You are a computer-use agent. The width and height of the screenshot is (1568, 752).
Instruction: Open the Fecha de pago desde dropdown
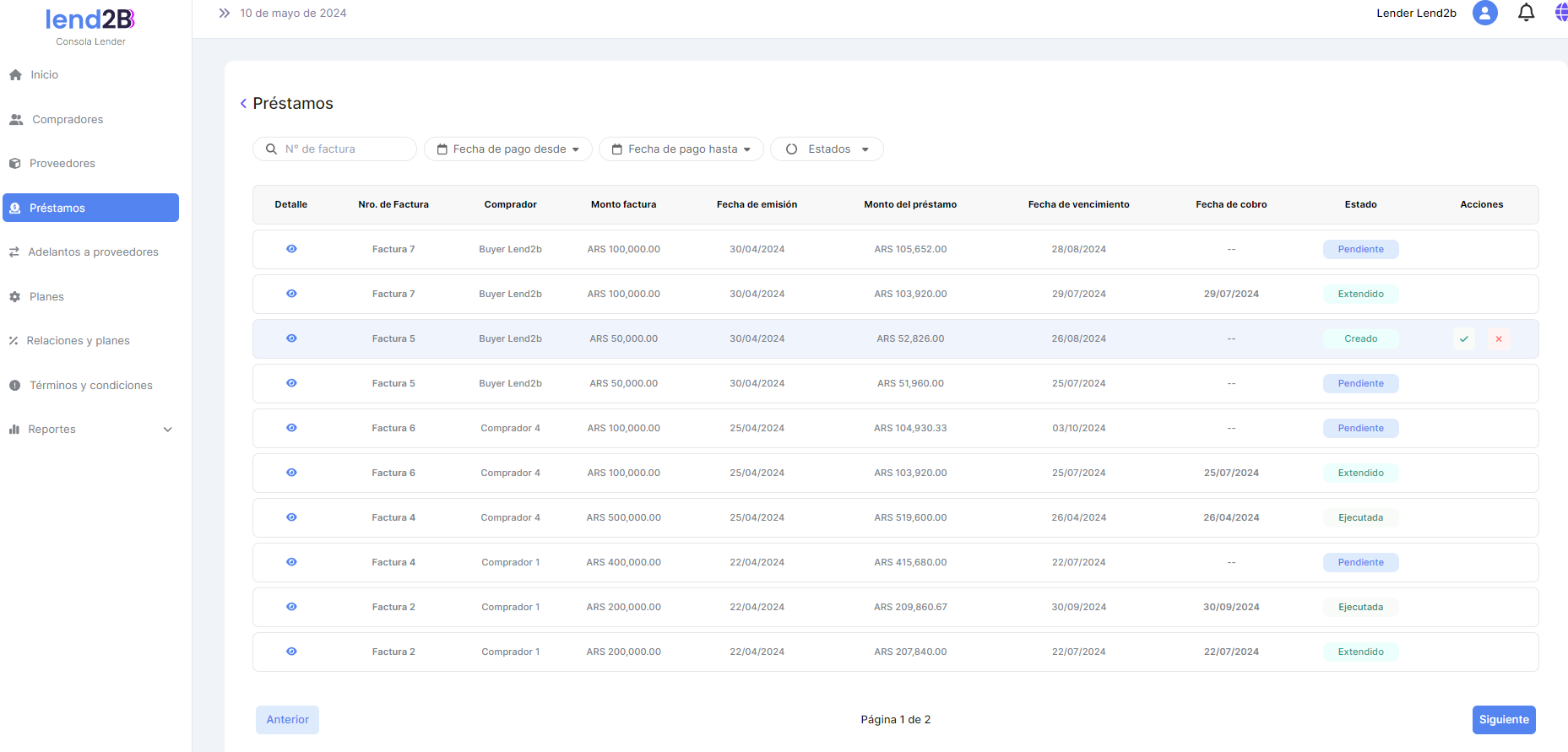(508, 149)
